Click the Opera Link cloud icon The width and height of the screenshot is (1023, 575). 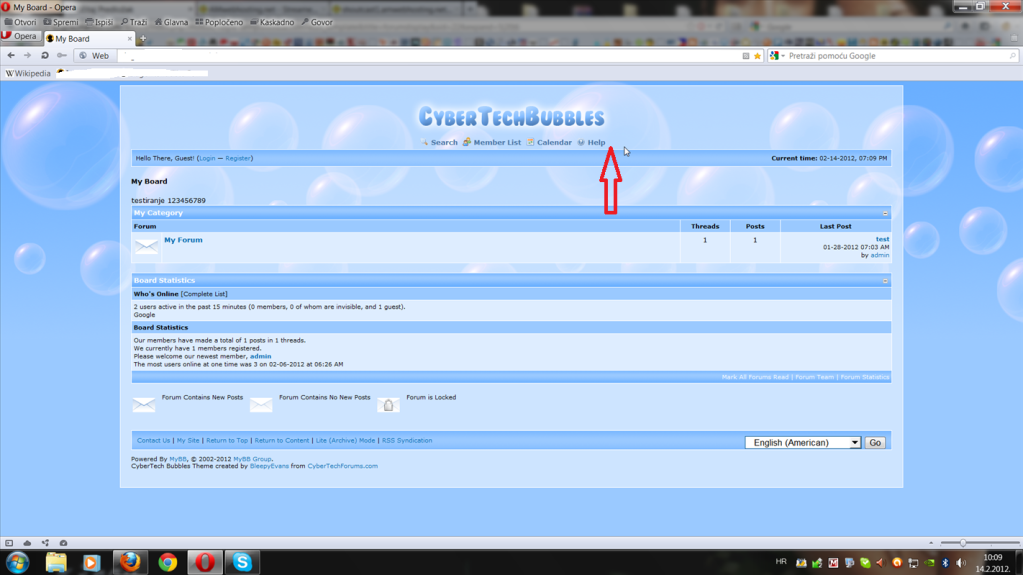(x=27, y=543)
